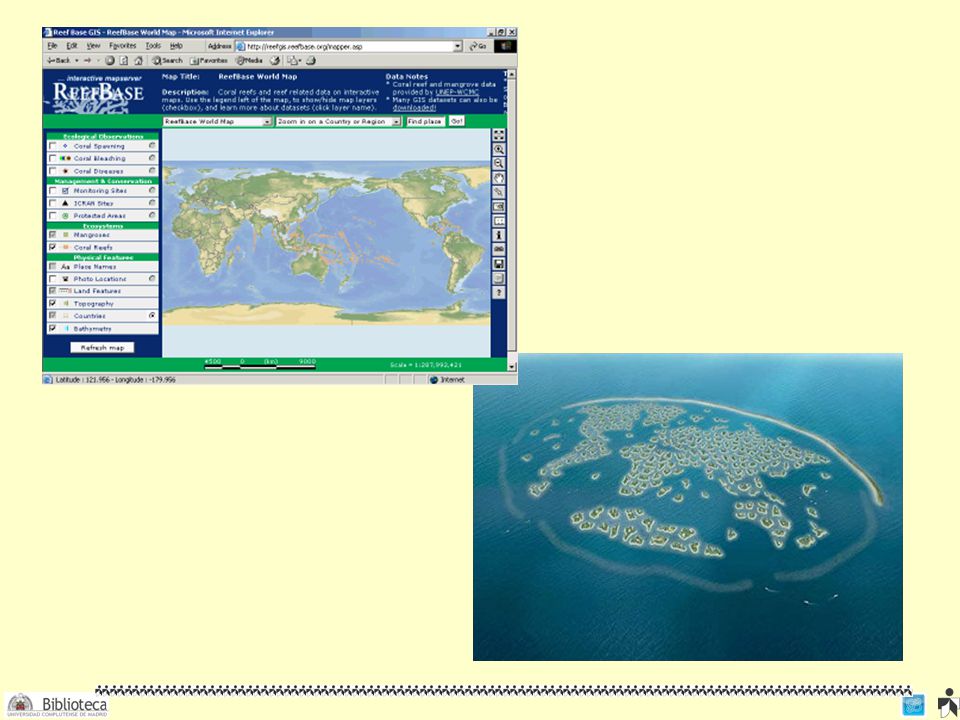The height and width of the screenshot is (720, 960).
Task: Enable the Coral Spawning layer checkbox
Action: click(x=53, y=146)
